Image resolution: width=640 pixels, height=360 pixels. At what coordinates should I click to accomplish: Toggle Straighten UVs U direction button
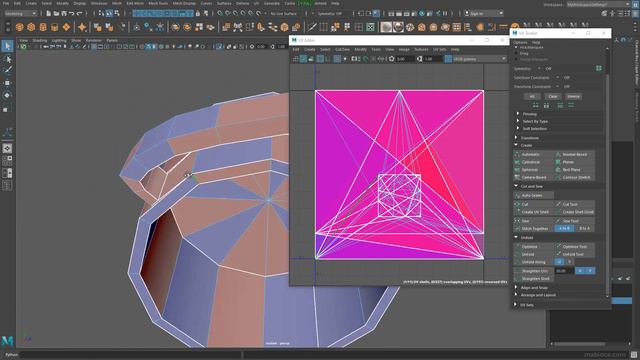coord(580,271)
